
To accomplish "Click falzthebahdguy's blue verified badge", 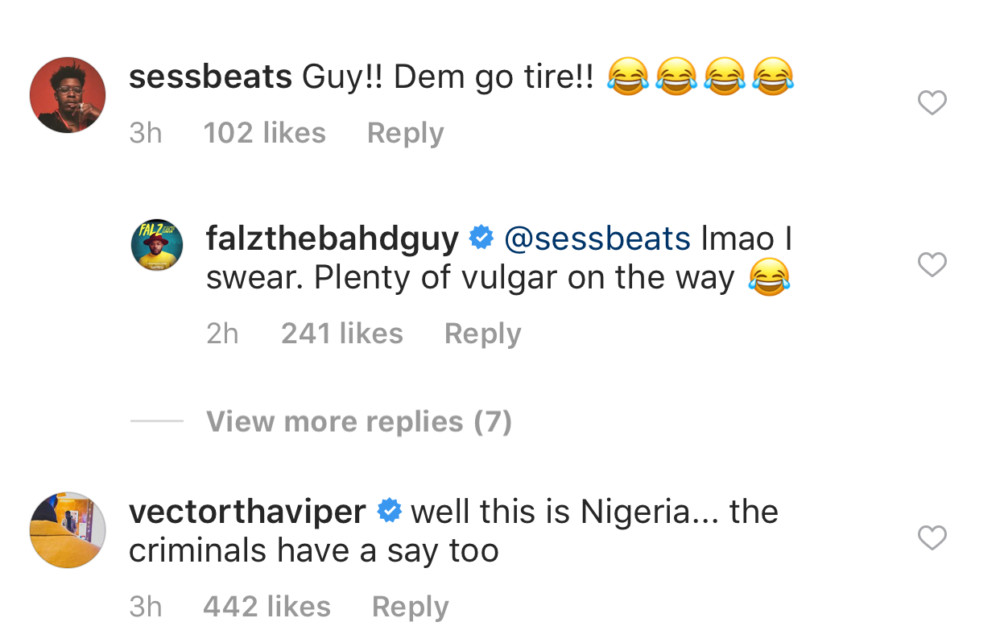I will click(x=482, y=238).
